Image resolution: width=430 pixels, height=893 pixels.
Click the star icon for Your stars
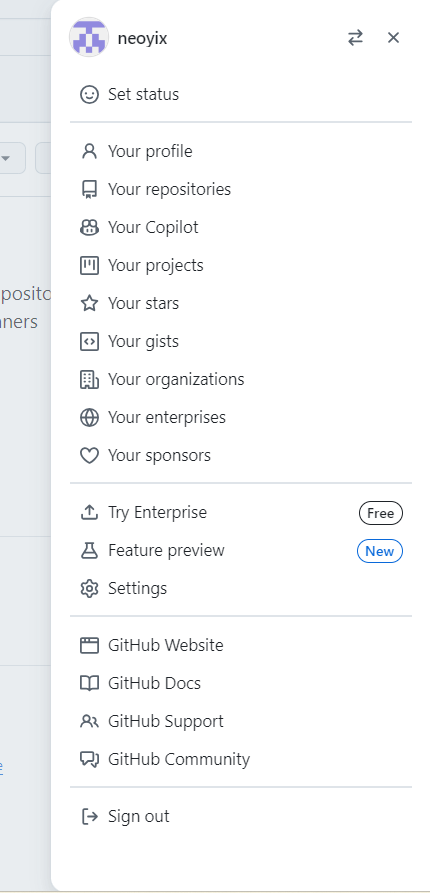click(89, 303)
